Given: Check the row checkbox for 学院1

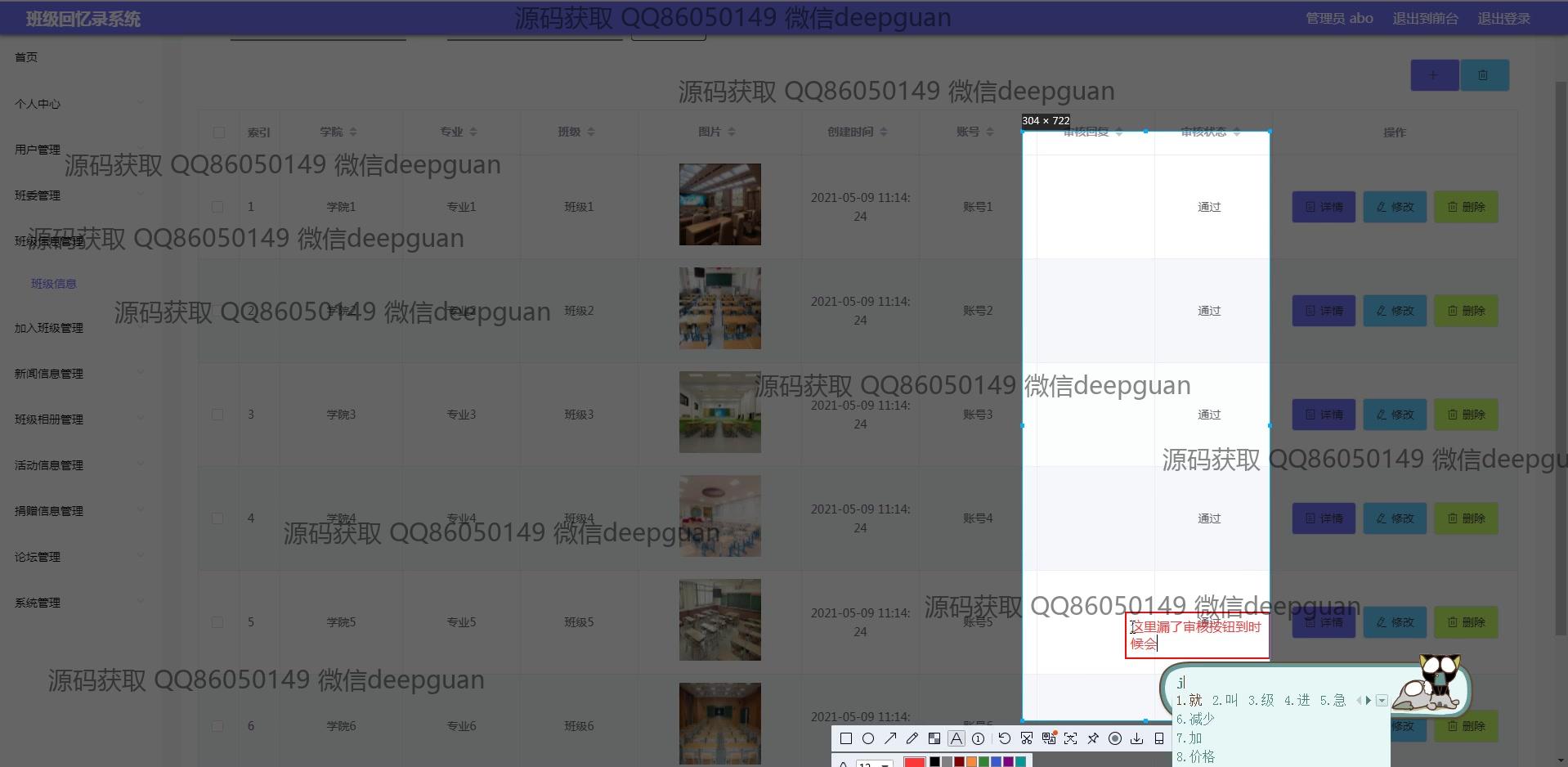Looking at the screenshot, I should coord(217,208).
